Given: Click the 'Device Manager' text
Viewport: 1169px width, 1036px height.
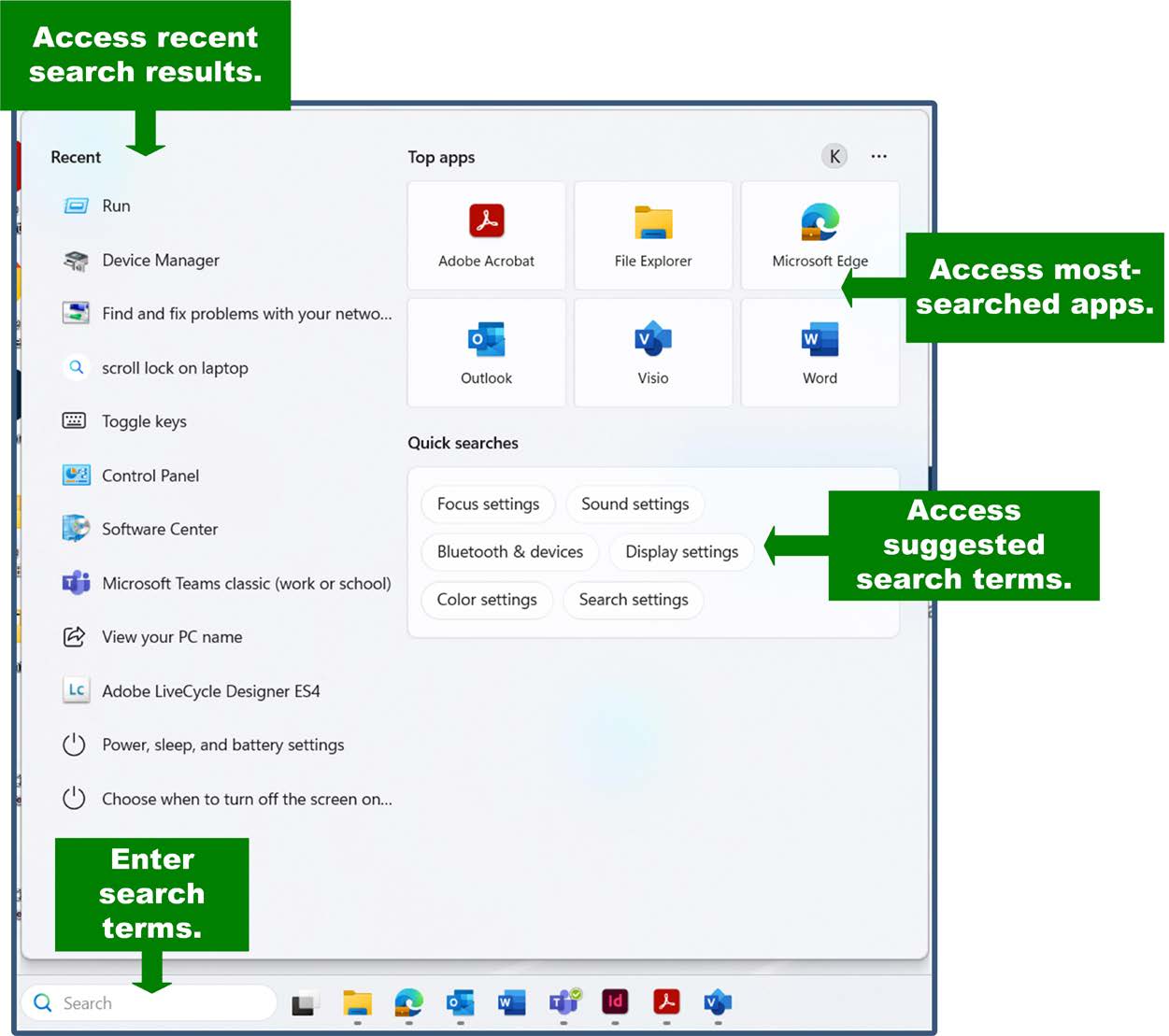Looking at the screenshot, I should click(161, 260).
